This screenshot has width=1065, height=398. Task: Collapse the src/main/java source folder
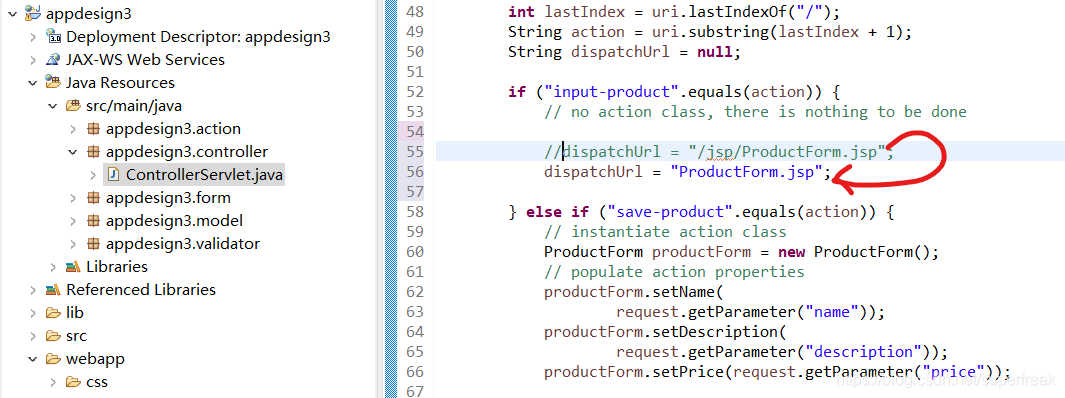coord(53,106)
